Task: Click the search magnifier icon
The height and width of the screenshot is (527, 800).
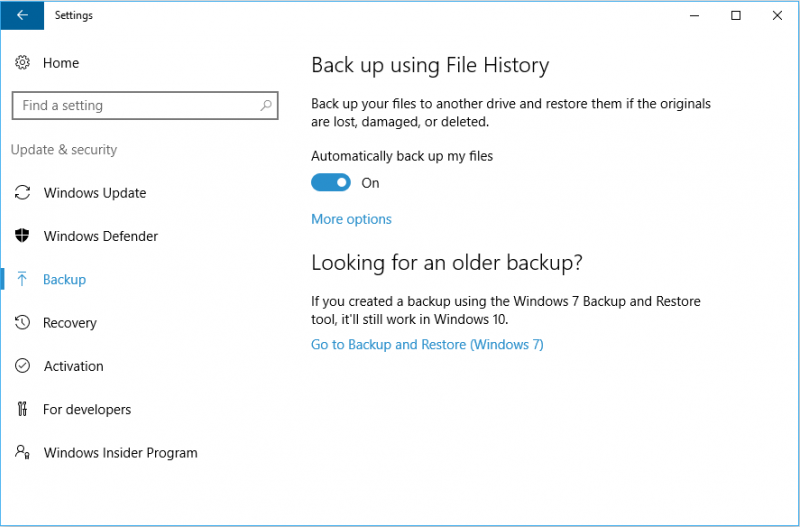Action: tap(266, 106)
